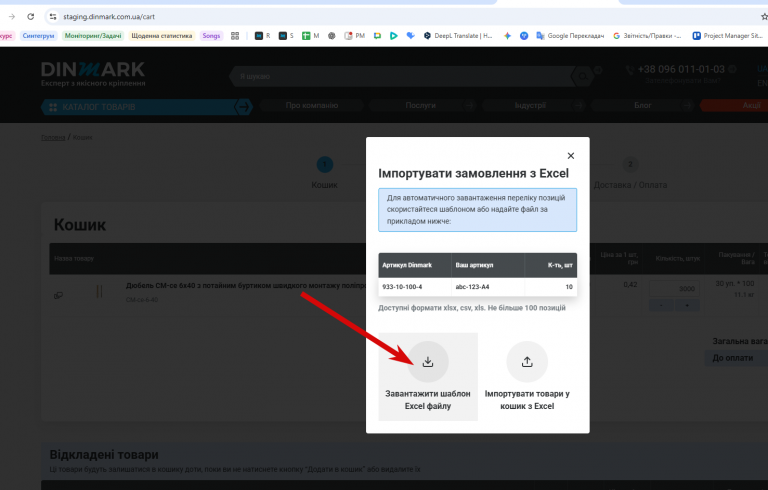Open the Моніторинг/Задачі bookmark
This screenshot has height=490, width=768.
[x=93, y=36]
